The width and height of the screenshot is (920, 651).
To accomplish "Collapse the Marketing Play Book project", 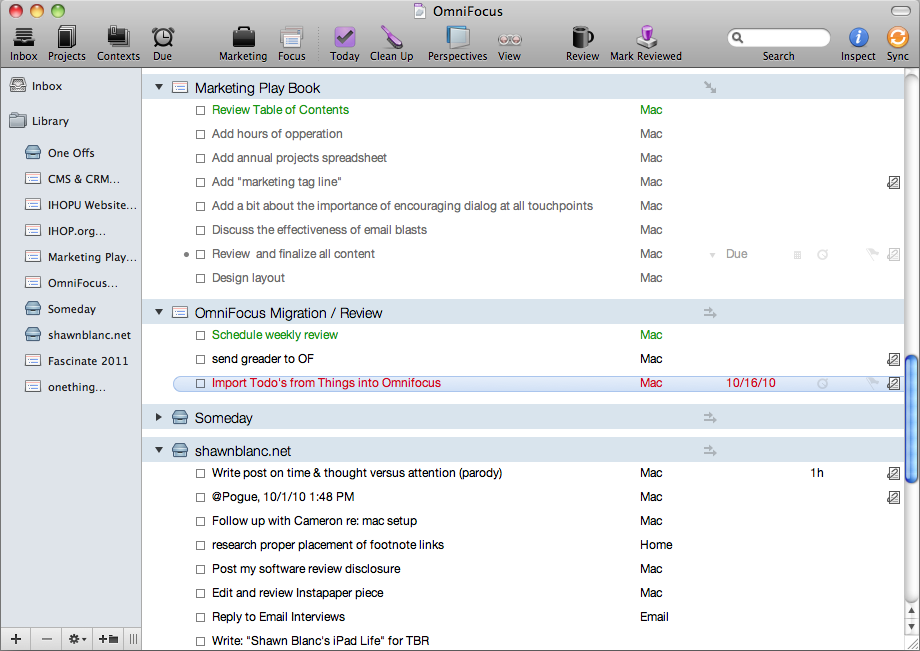I will click(159, 87).
